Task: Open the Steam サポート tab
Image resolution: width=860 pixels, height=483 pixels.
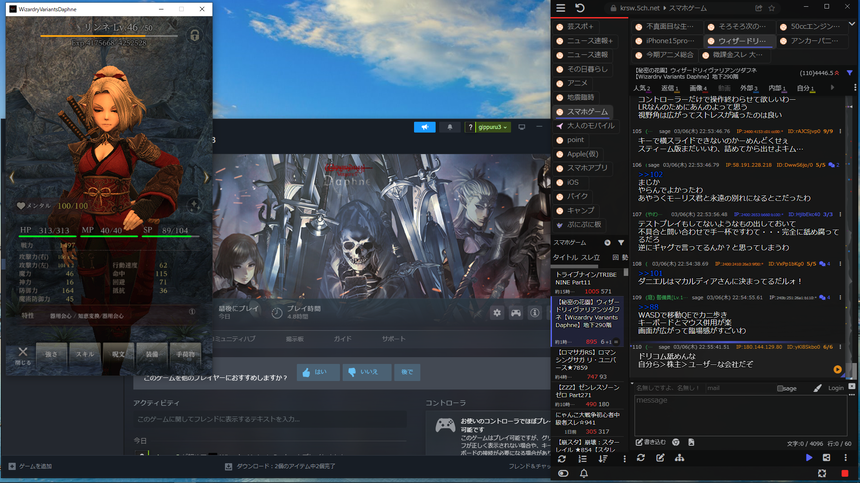Action: (393, 339)
